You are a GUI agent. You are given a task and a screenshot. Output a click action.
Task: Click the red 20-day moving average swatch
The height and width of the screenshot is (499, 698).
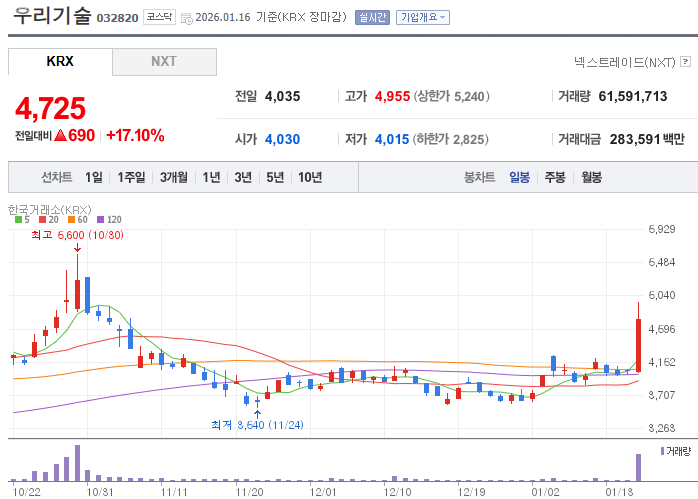point(42,219)
